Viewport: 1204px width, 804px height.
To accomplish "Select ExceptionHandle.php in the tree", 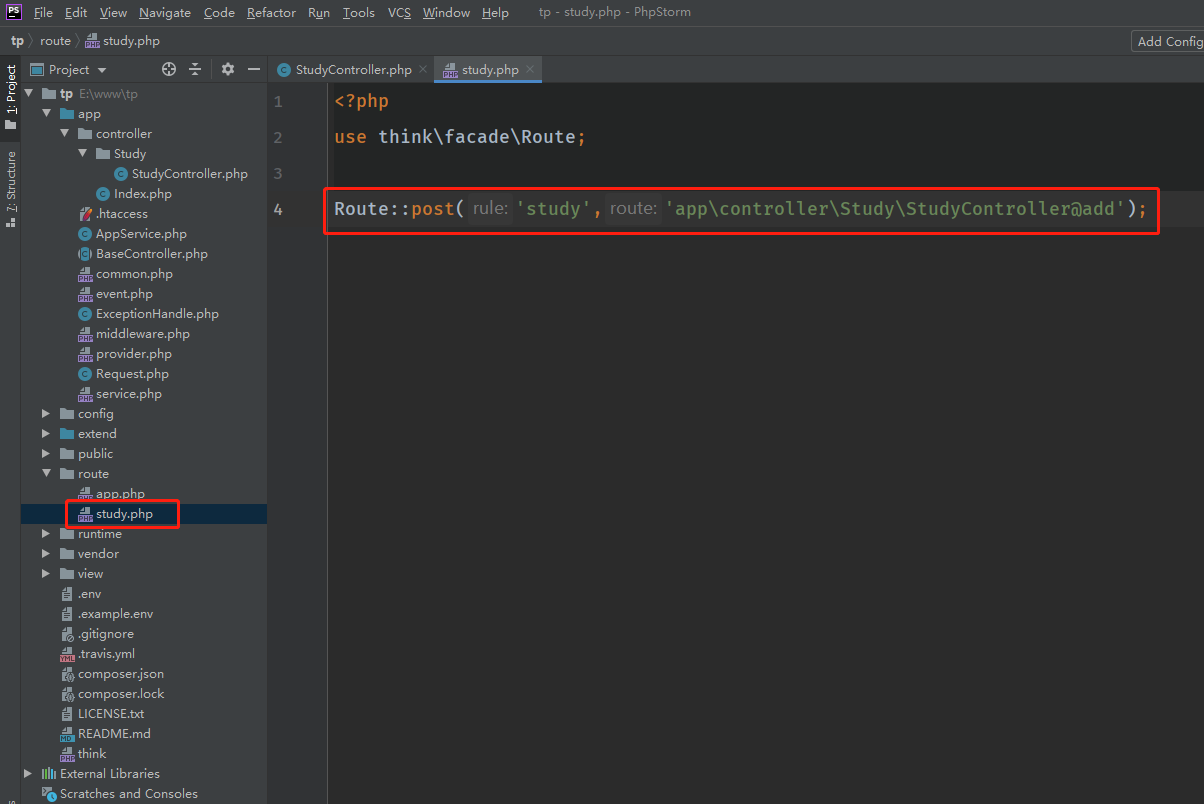I will coord(148,313).
